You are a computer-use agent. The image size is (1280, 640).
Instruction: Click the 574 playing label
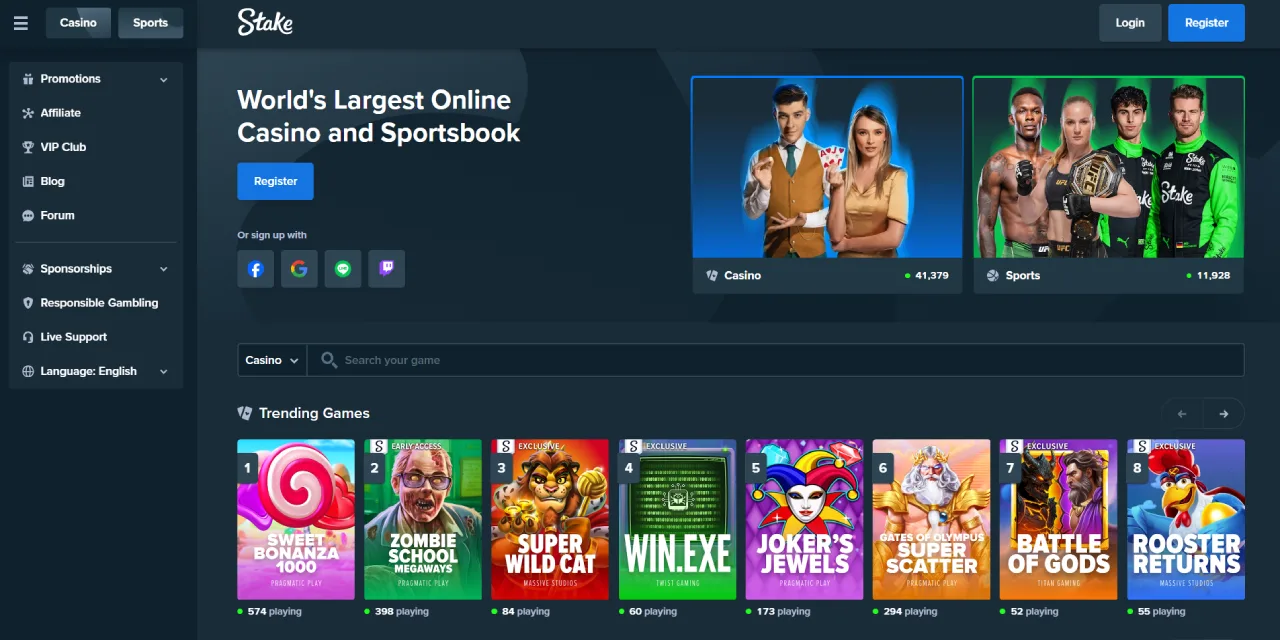point(274,611)
